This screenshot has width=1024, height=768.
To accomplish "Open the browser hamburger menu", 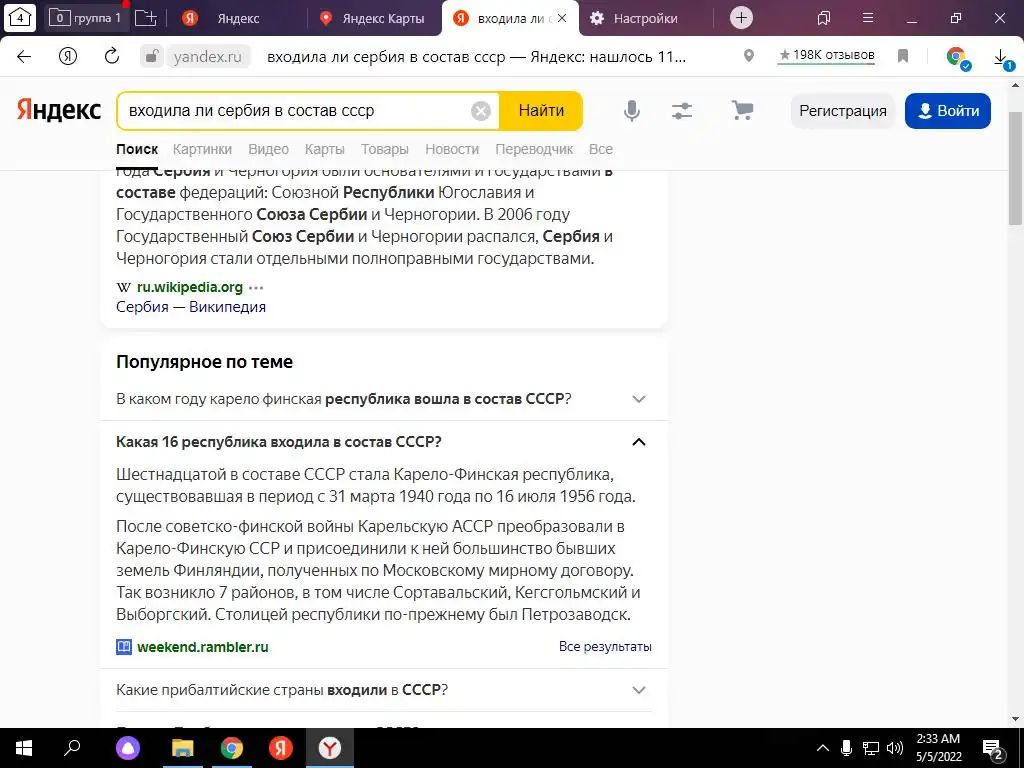I will pos(868,18).
